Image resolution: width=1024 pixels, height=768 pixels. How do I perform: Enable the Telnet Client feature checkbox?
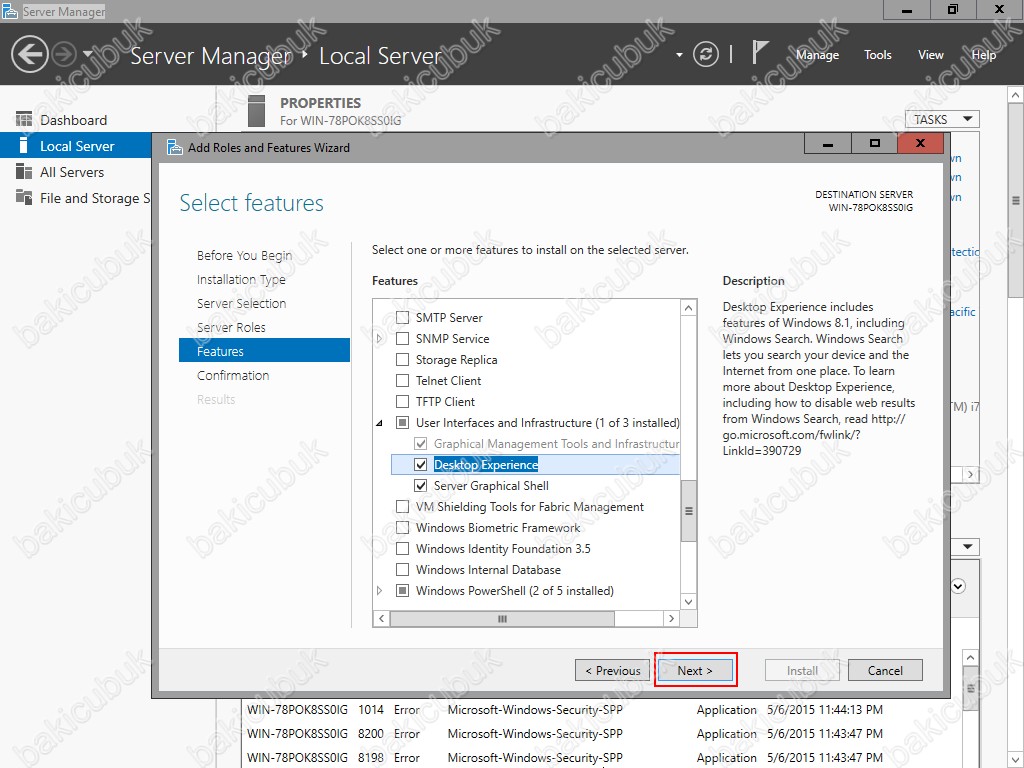403,381
